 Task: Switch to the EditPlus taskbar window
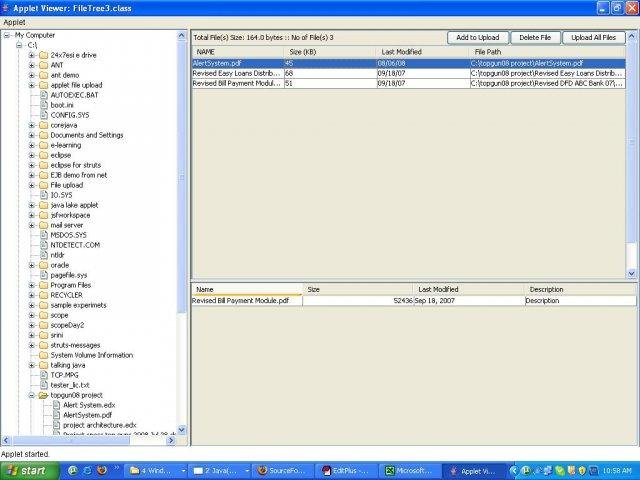pyautogui.click(x=348, y=471)
